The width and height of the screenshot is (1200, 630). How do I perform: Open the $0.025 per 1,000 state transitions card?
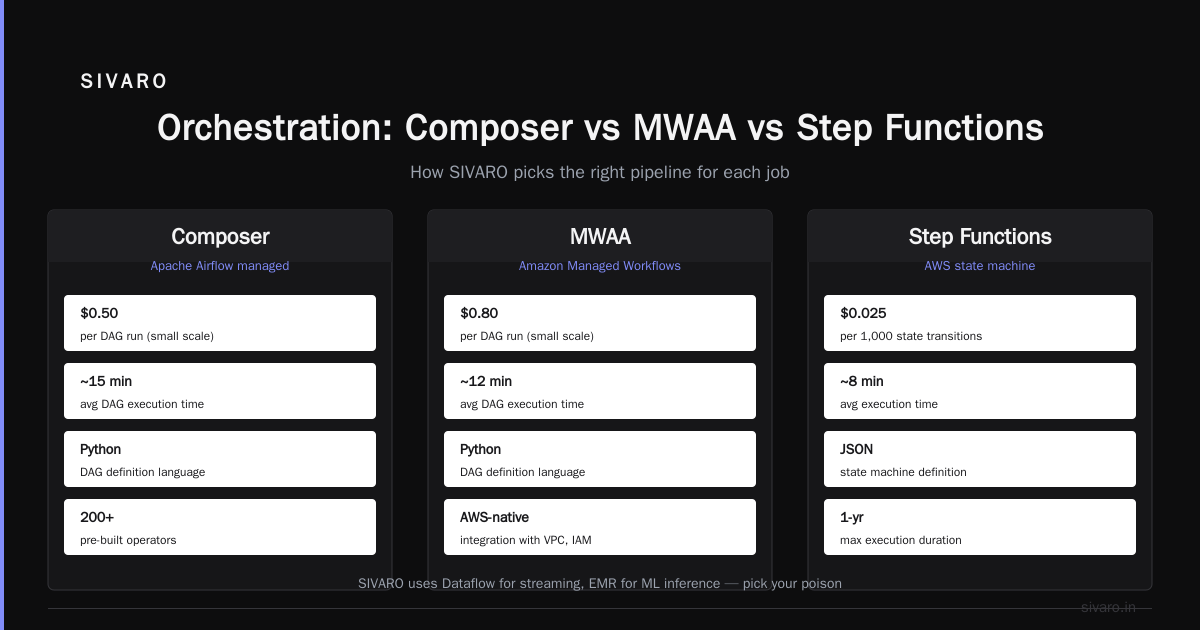tap(980, 323)
